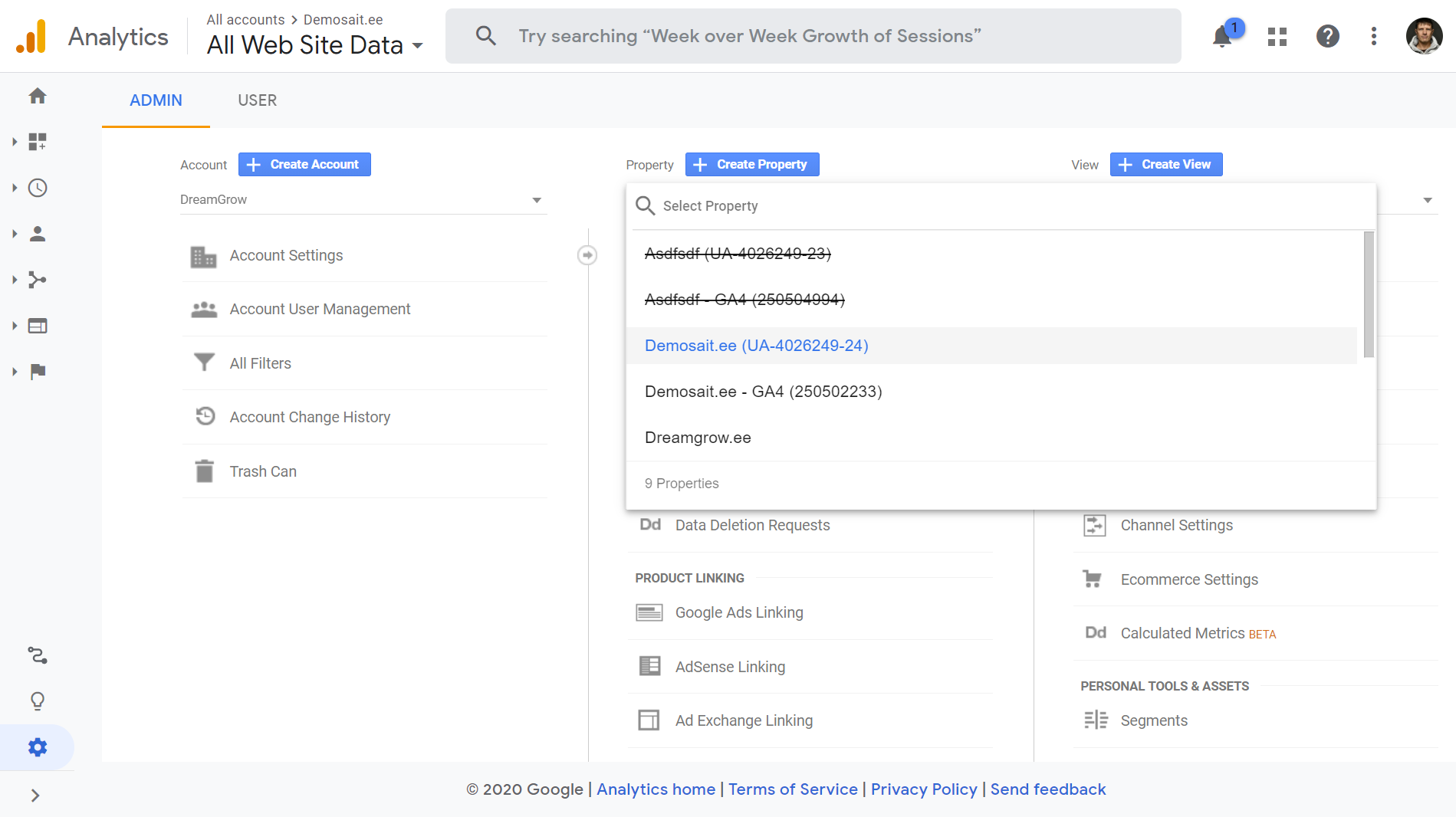
Task: Choose Dreamgrow.ee from property list
Action: (698, 438)
